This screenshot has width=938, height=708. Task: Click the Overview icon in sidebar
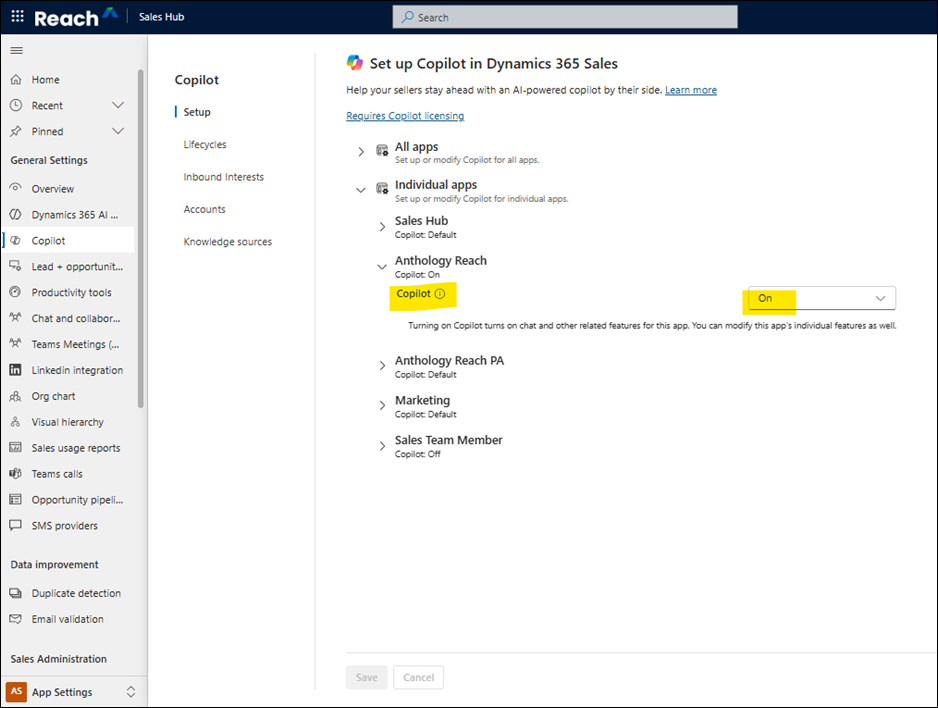pyautogui.click(x=16, y=188)
